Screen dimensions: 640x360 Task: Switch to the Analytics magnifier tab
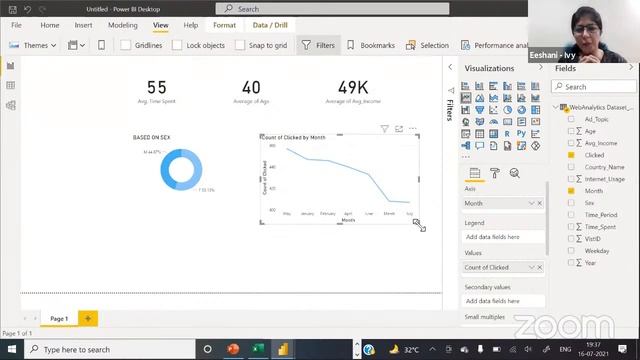click(x=515, y=173)
